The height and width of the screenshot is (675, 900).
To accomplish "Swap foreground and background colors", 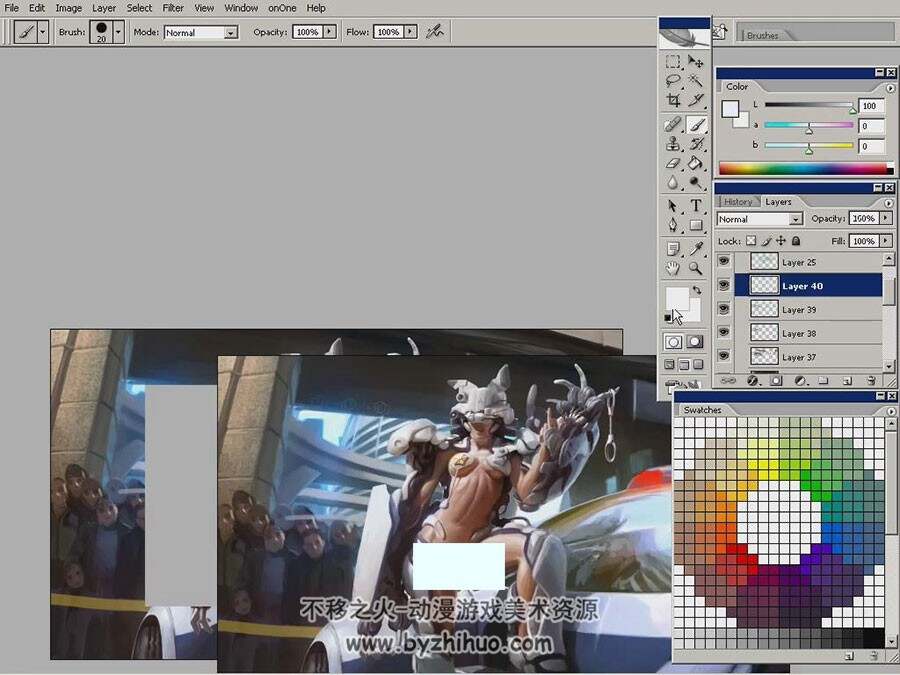I will click(x=697, y=290).
